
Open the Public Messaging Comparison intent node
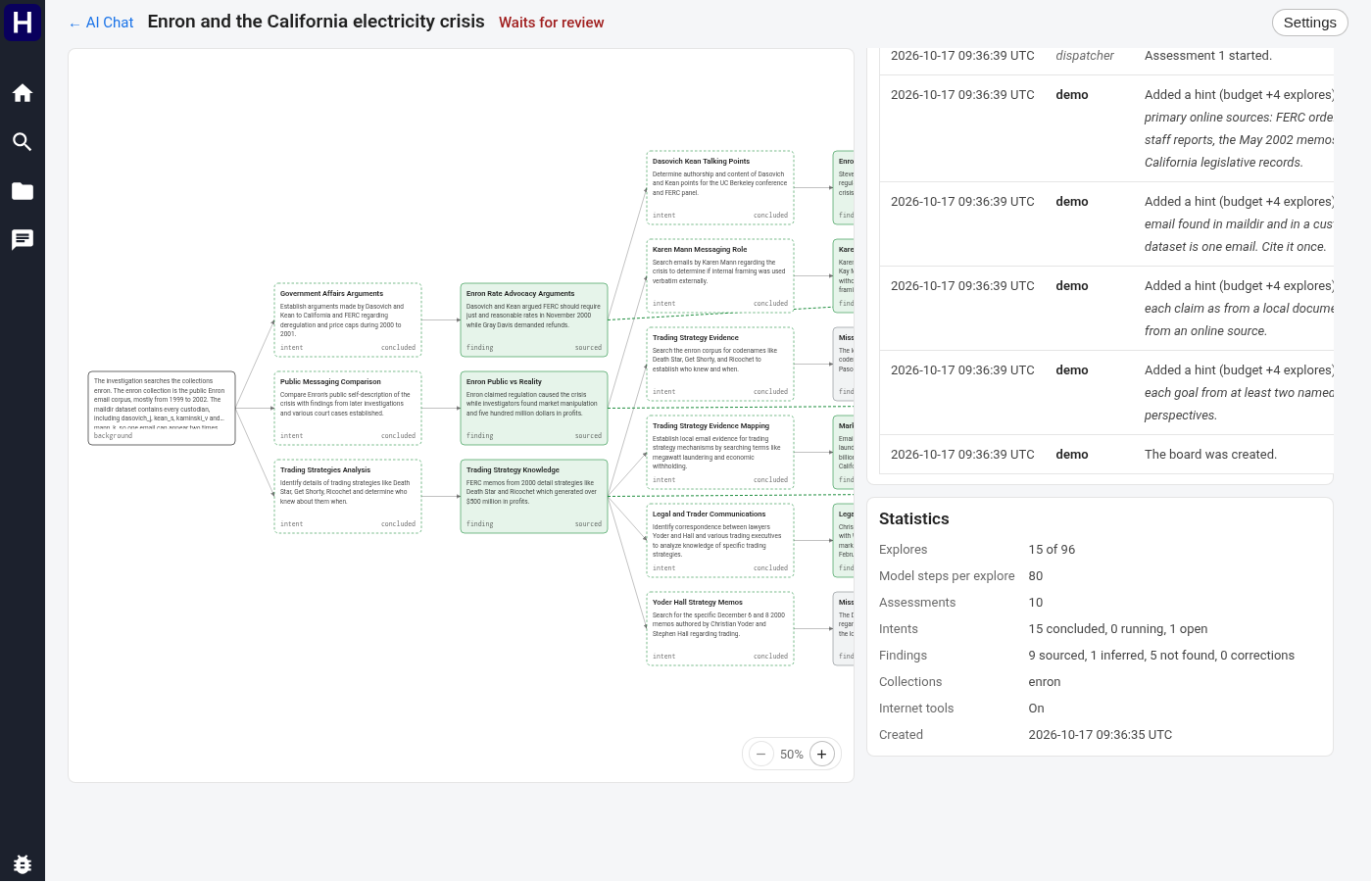point(348,408)
